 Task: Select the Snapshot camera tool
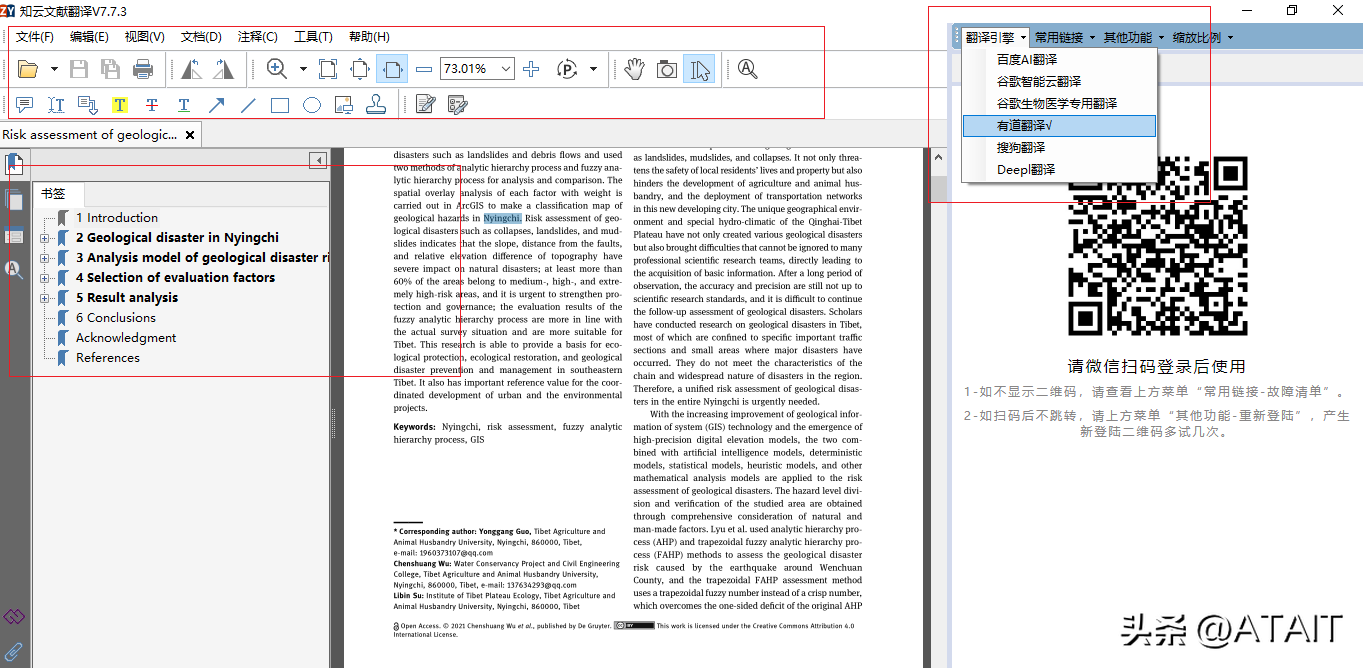click(x=667, y=69)
